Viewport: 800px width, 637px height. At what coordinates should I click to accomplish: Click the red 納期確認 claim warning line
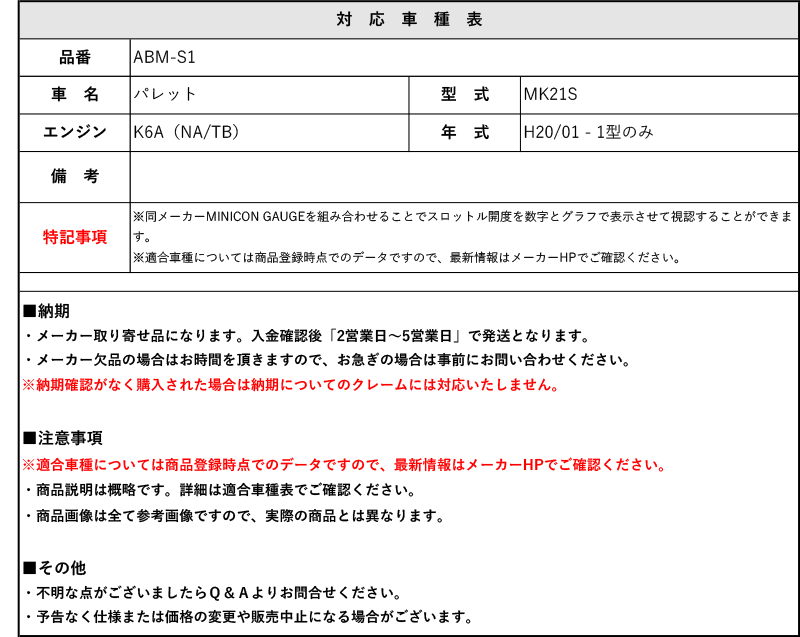pos(290,385)
